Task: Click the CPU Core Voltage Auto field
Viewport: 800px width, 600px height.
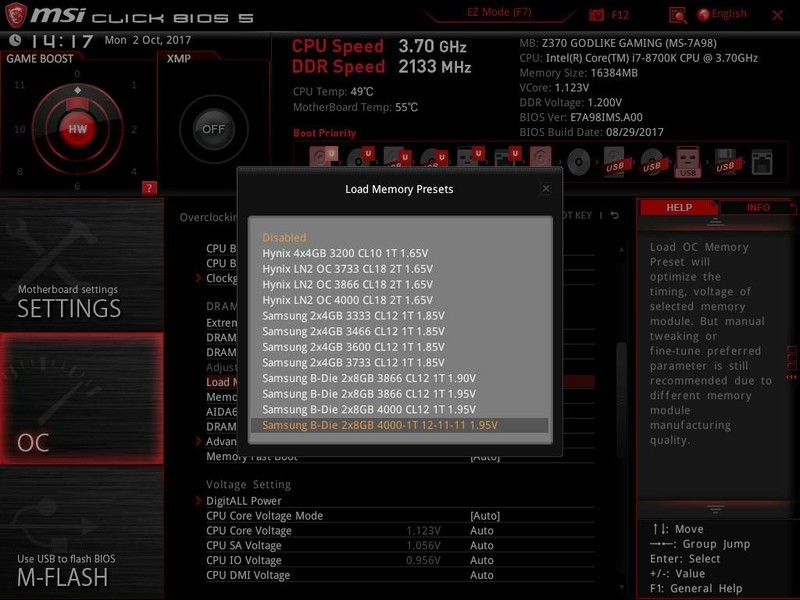Action: click(x=482, y=531)
